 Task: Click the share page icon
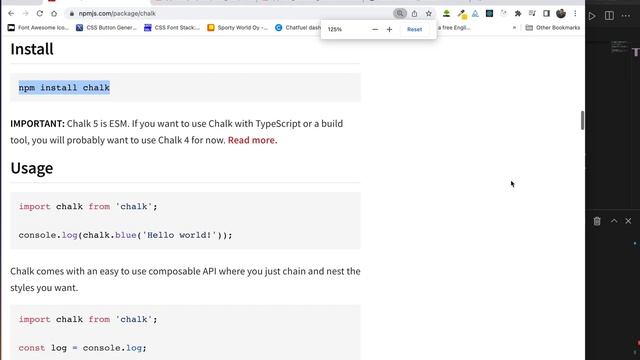click(x=414, y=13)
